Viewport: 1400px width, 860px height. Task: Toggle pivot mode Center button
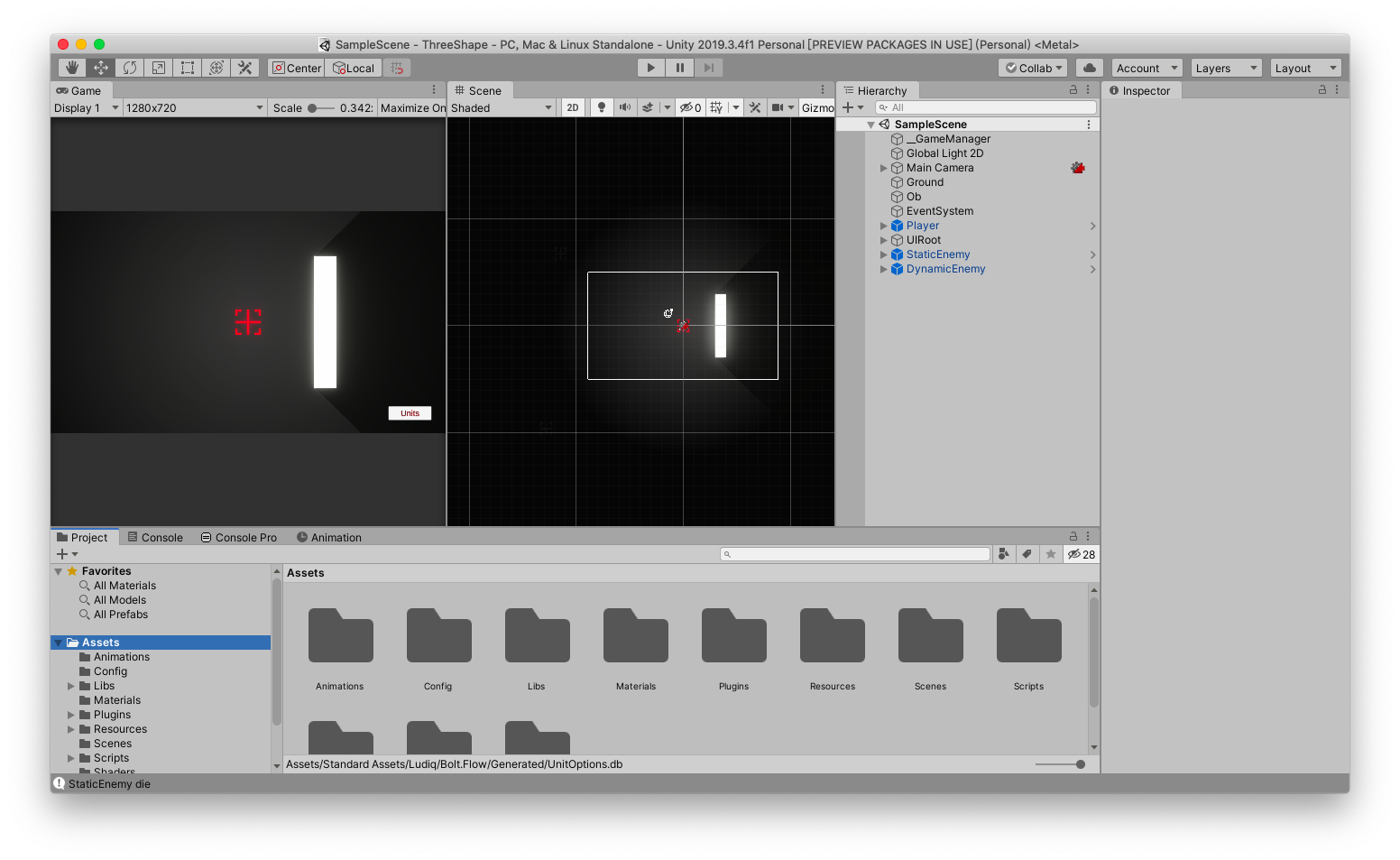pyautogui.click(x=297, y=68)
